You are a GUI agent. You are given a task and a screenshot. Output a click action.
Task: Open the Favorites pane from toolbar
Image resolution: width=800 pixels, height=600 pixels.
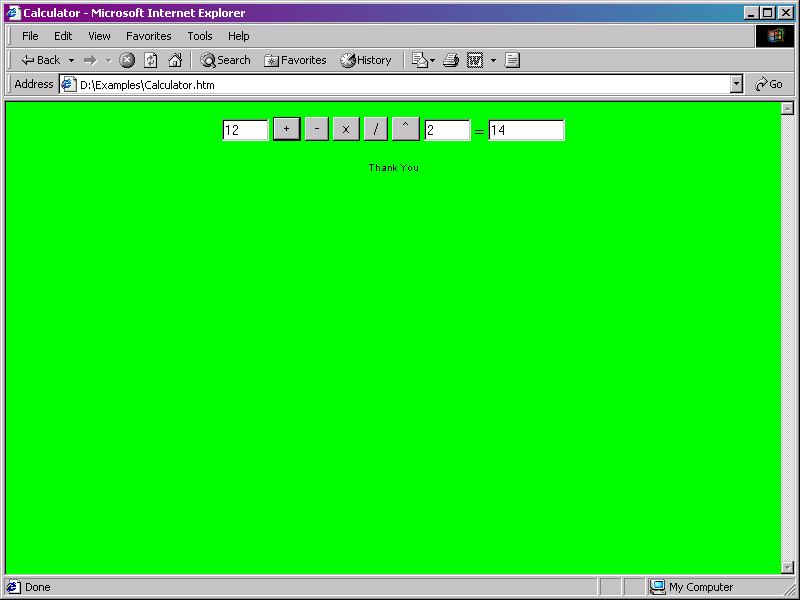tap(295, 60)
